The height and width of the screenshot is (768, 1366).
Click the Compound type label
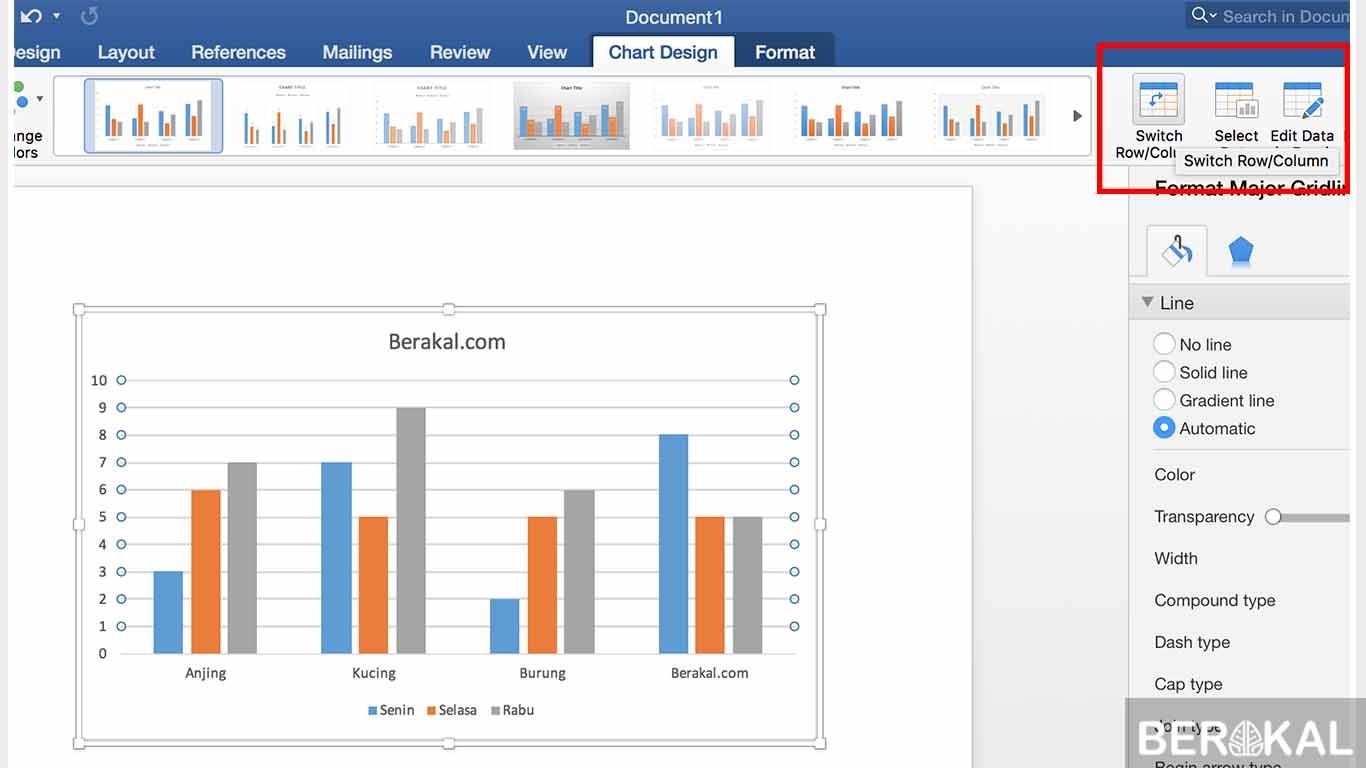pos(1215,601)
